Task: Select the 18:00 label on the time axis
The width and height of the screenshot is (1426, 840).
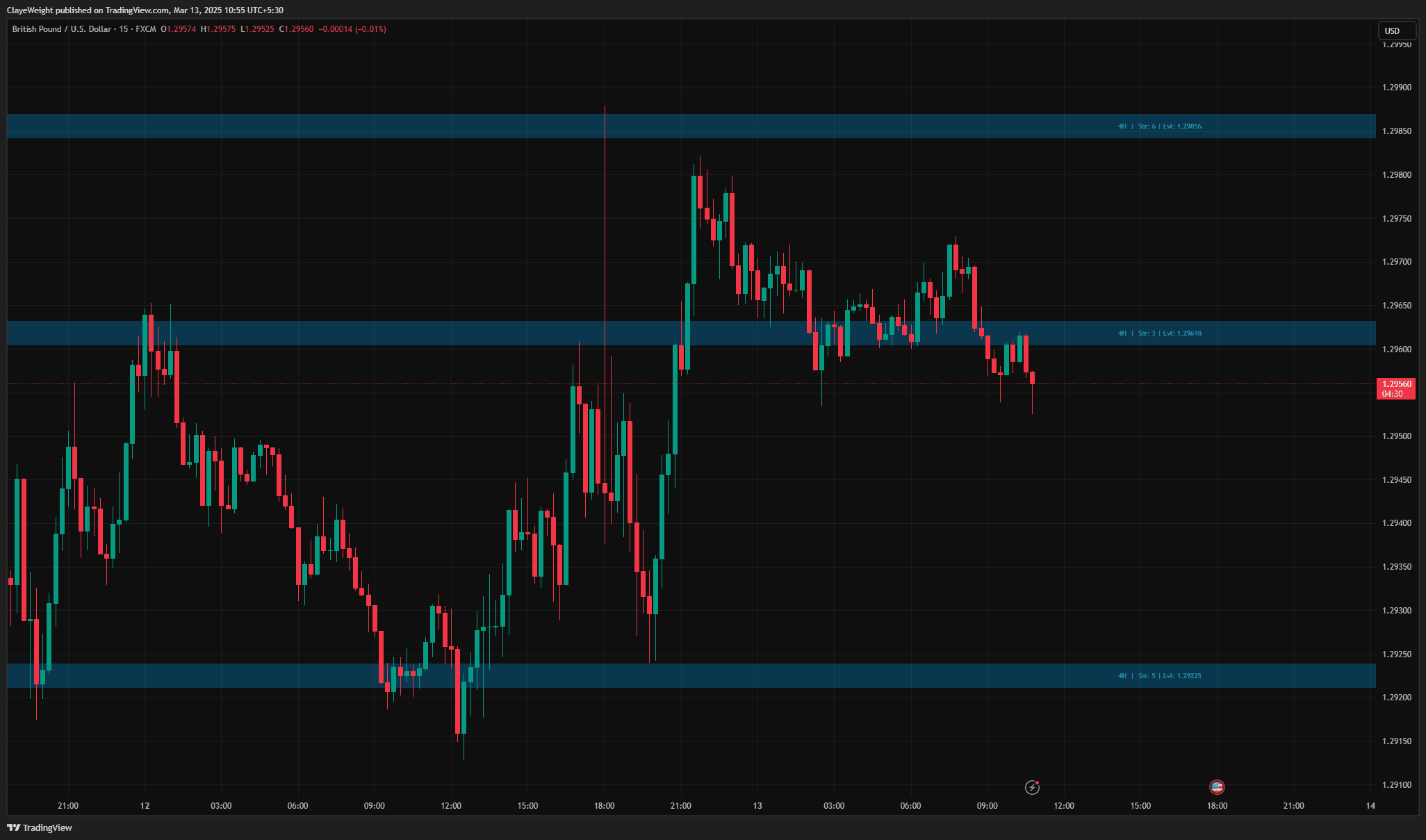Action: tap(603, 806)
